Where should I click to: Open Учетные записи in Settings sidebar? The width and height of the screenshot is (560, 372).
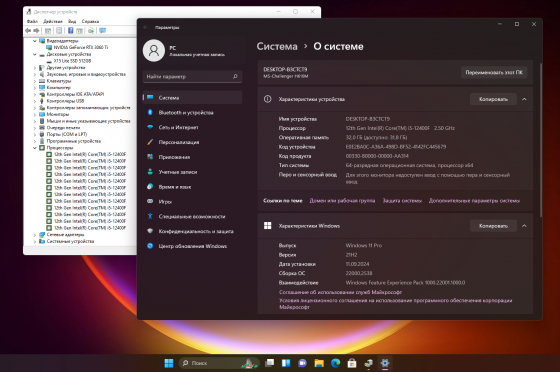[192, 172]
